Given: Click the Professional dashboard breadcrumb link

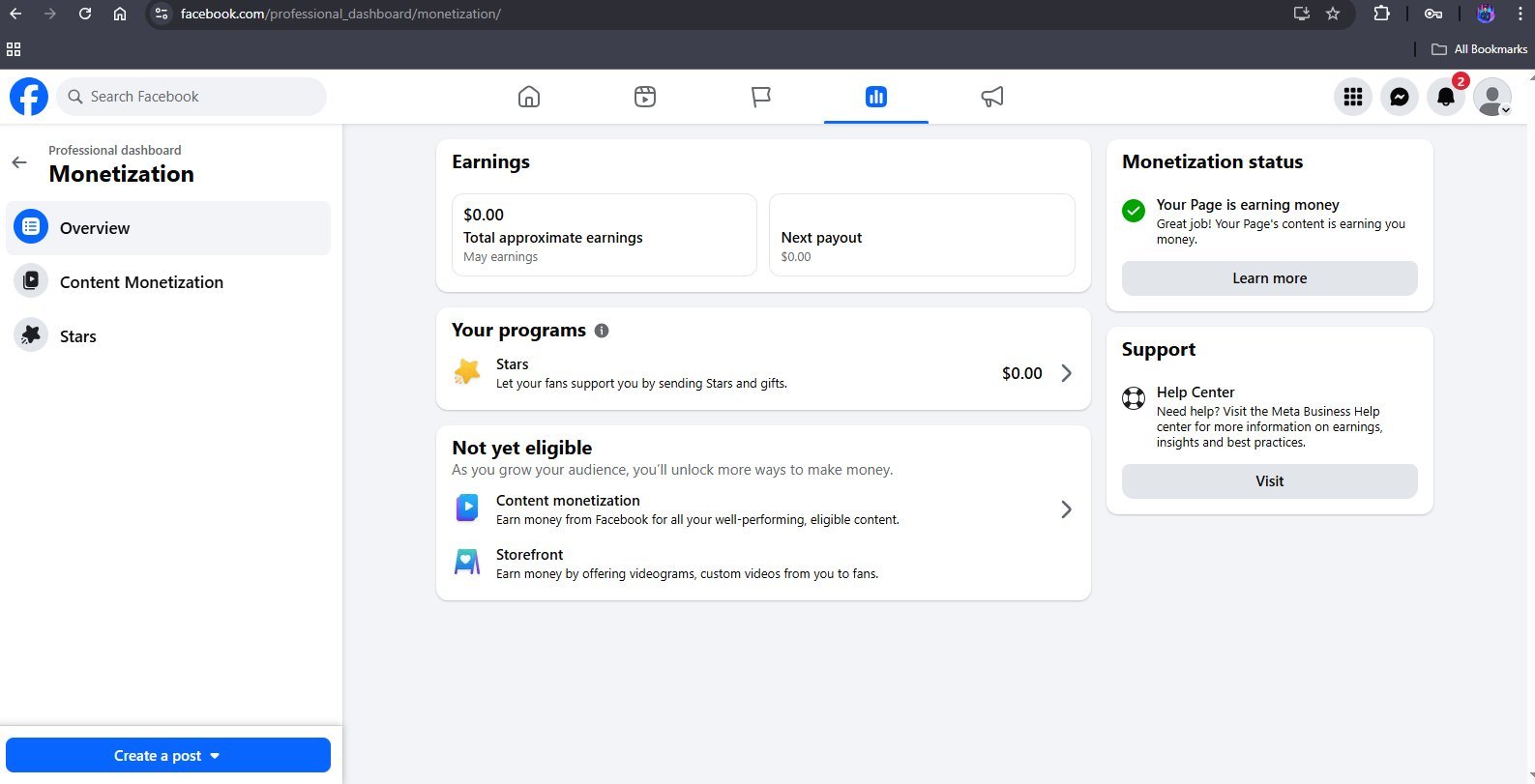Looking at the screenshot, I should (x=115, y=150).
